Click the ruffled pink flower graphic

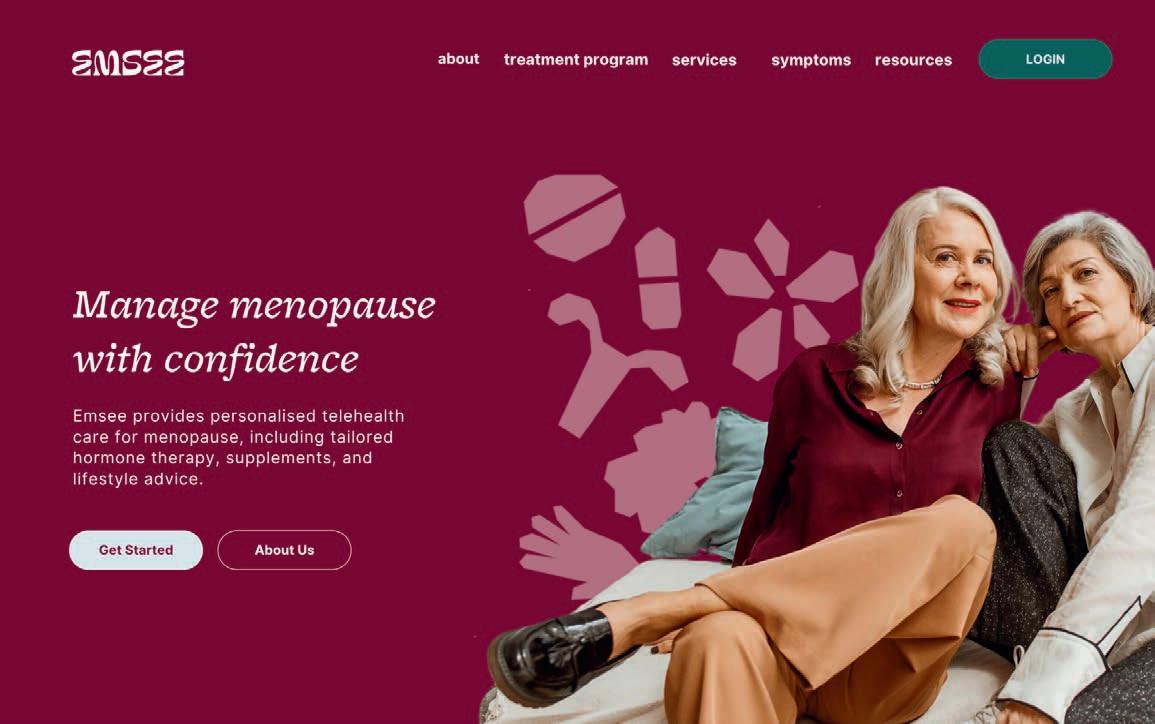[659, 464]
